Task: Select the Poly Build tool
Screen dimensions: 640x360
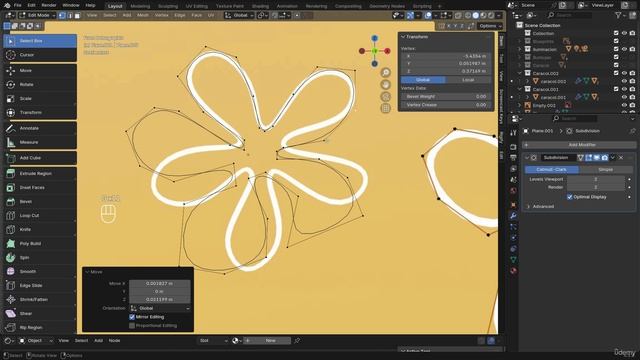Action: pos(40,244)
